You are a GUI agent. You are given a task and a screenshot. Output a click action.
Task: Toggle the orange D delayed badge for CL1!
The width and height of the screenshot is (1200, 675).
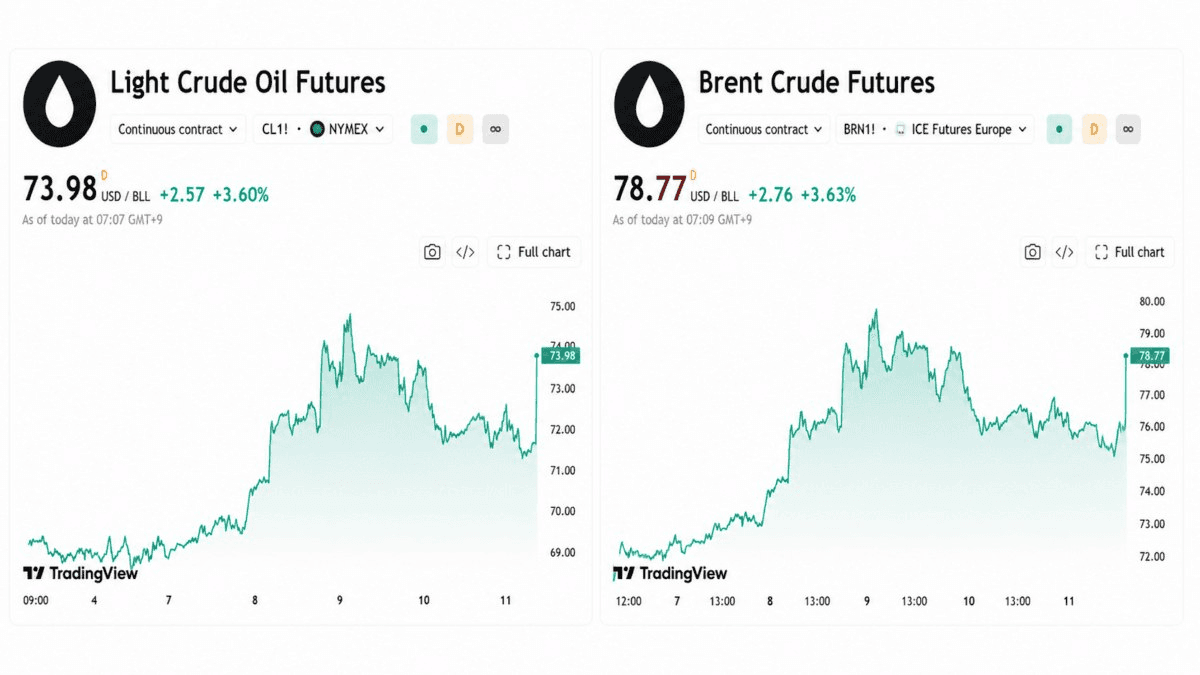coord(460,129)
